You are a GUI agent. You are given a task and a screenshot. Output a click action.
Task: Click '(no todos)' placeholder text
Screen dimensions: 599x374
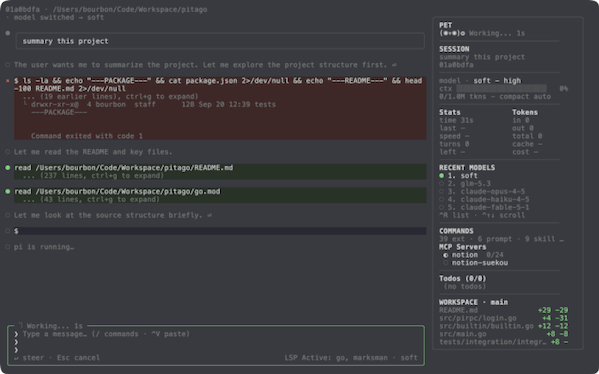pos(465,287)
